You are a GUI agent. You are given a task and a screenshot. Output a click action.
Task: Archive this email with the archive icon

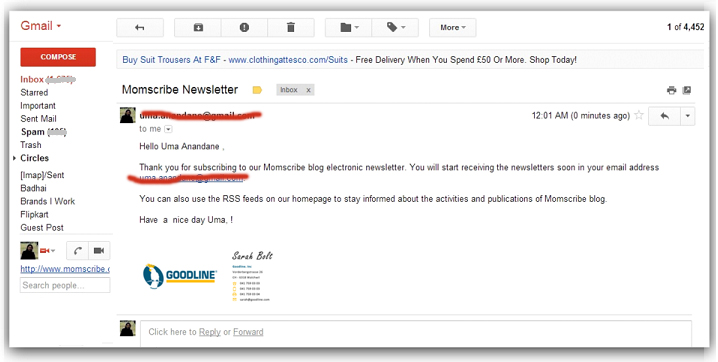pos(198,27)
